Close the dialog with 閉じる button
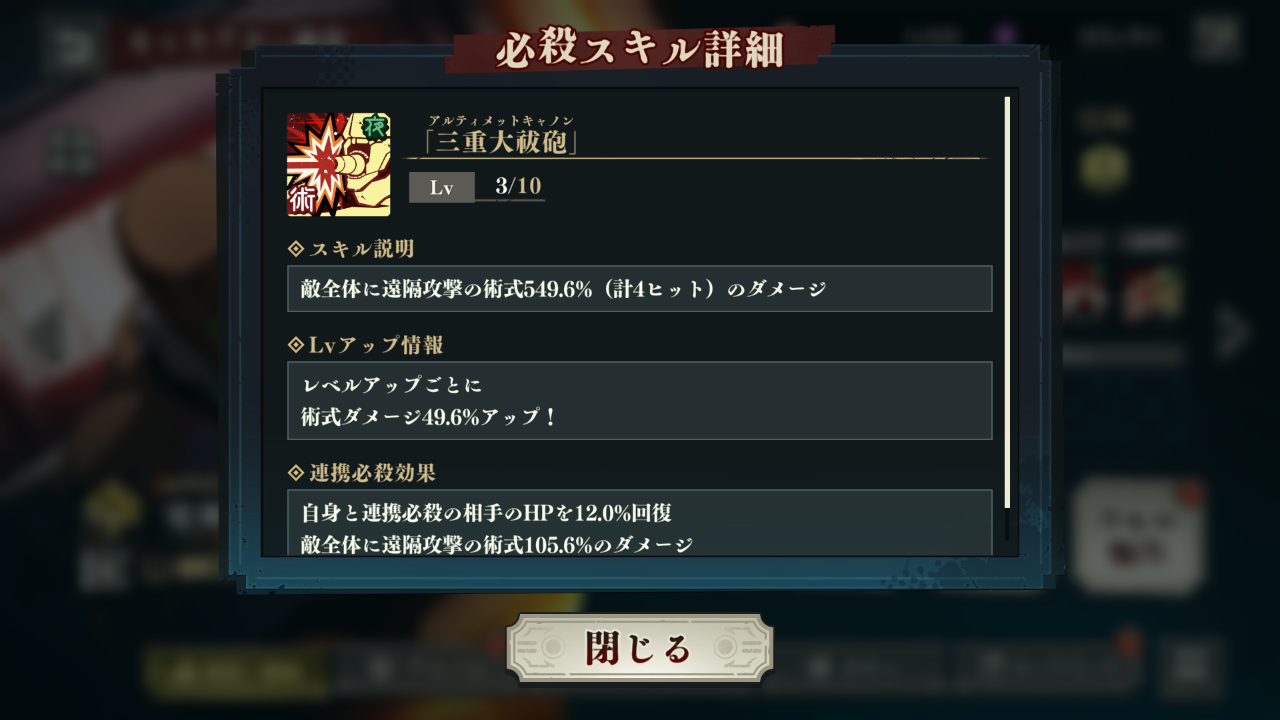This screenshot has height=720, width=1280. pyautogui.click(x=639, y=648)
